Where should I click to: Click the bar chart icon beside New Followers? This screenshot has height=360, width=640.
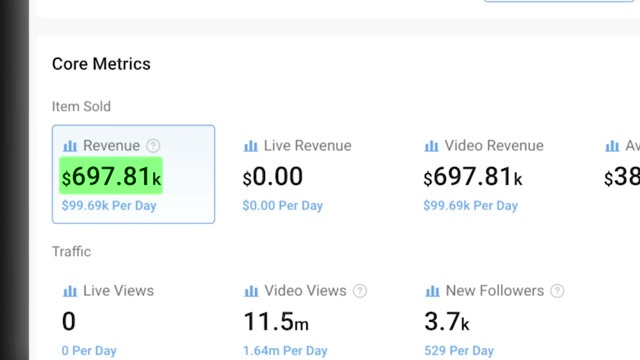click(x=433, y=291)
